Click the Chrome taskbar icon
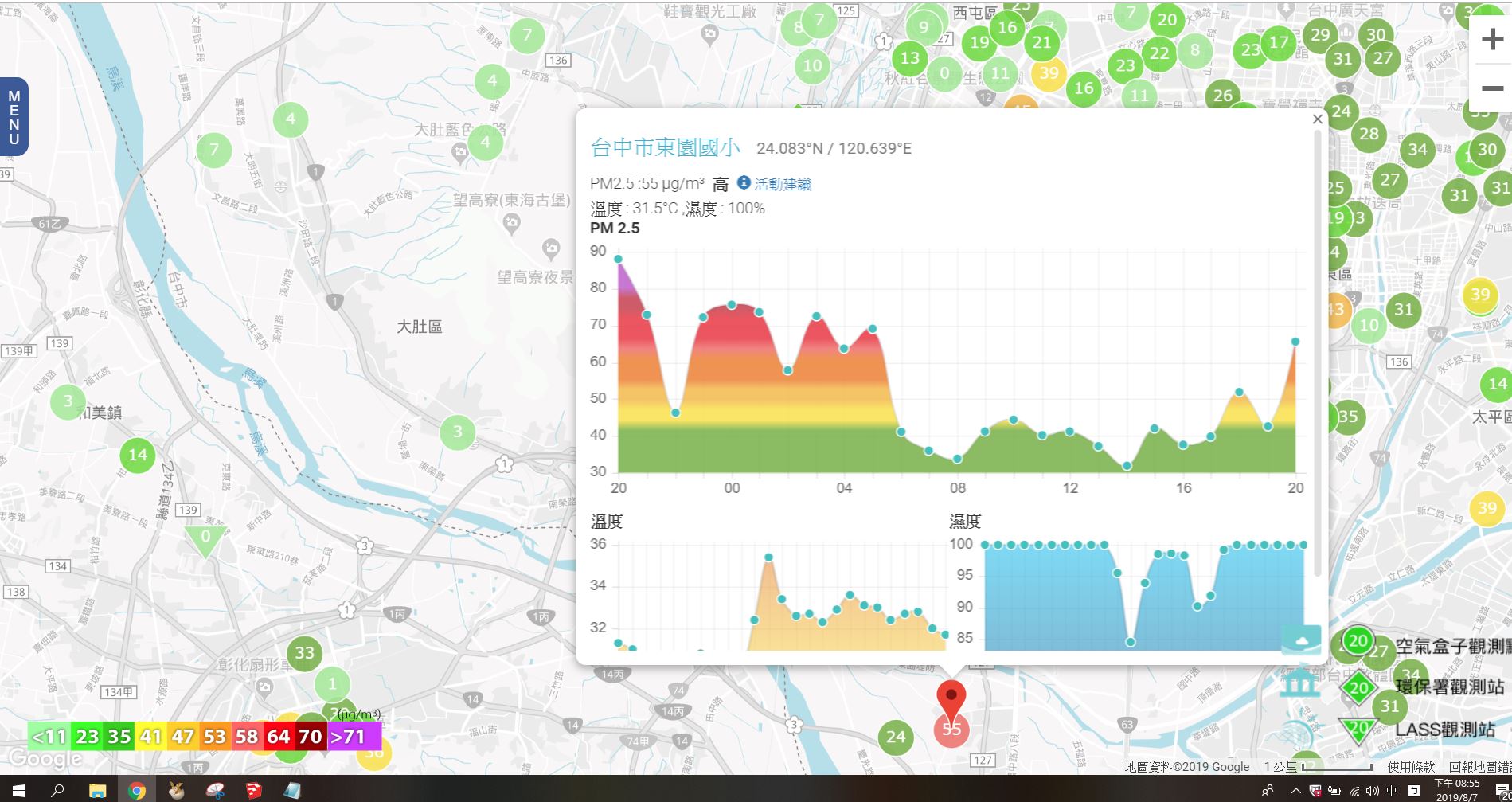1512x802 pixels. click(137, 790)
